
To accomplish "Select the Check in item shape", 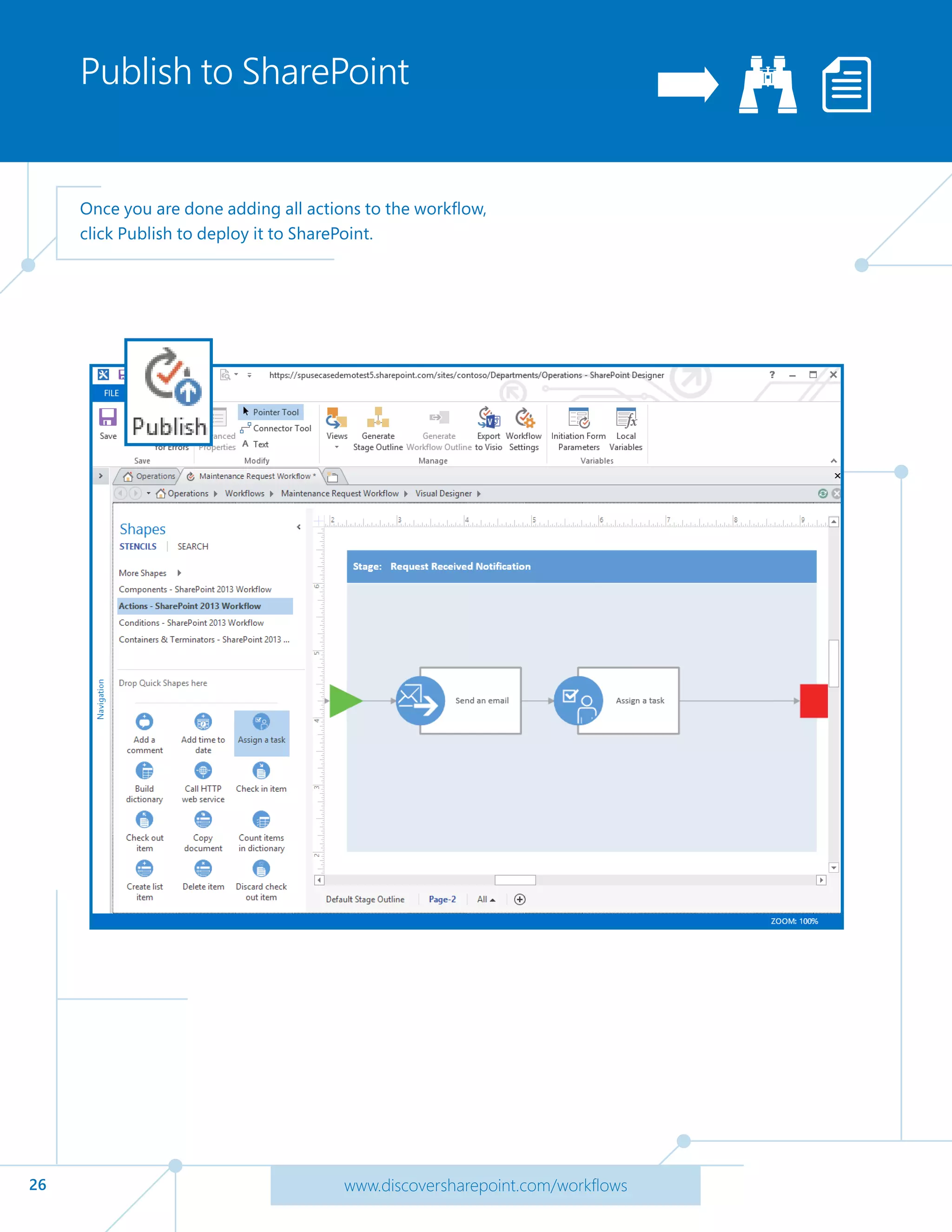I will tap(261, 778).
